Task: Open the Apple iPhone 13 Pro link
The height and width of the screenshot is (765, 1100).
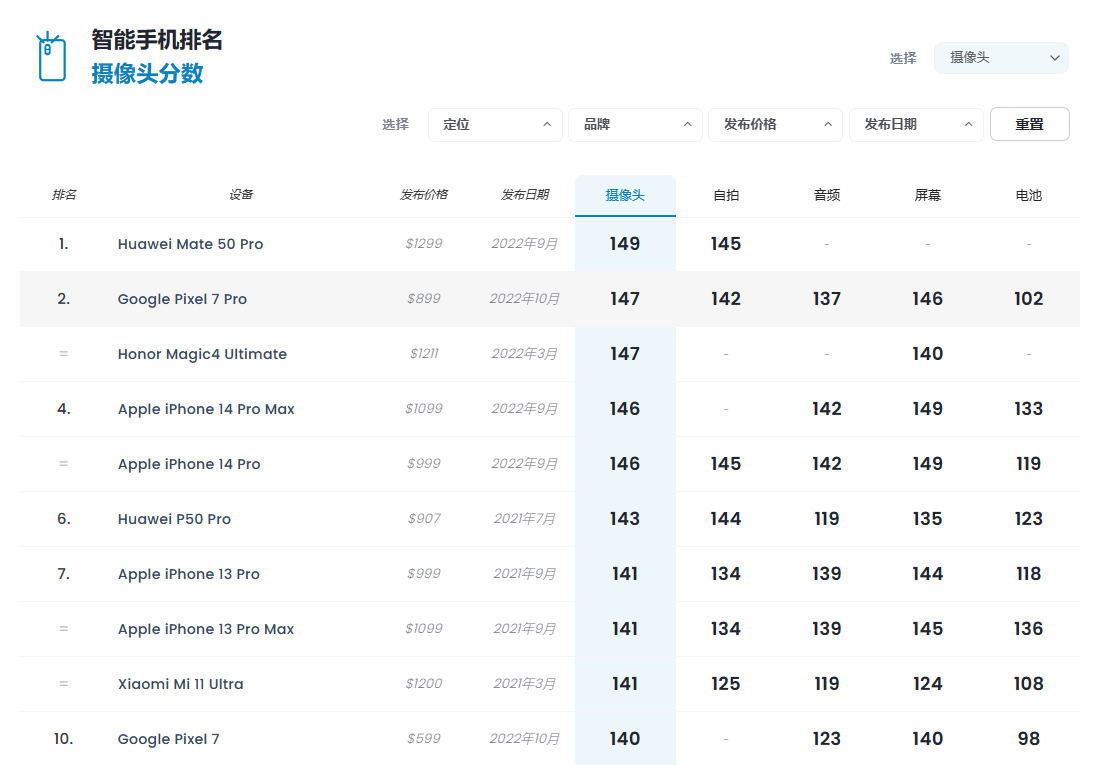Action: pyautogui.click(x=189, y=574)
